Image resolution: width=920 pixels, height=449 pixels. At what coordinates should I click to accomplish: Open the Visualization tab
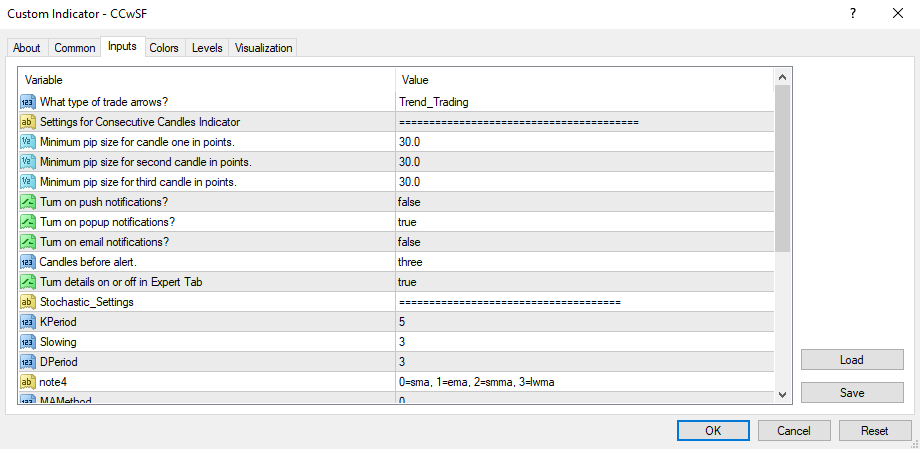(264, 48)
